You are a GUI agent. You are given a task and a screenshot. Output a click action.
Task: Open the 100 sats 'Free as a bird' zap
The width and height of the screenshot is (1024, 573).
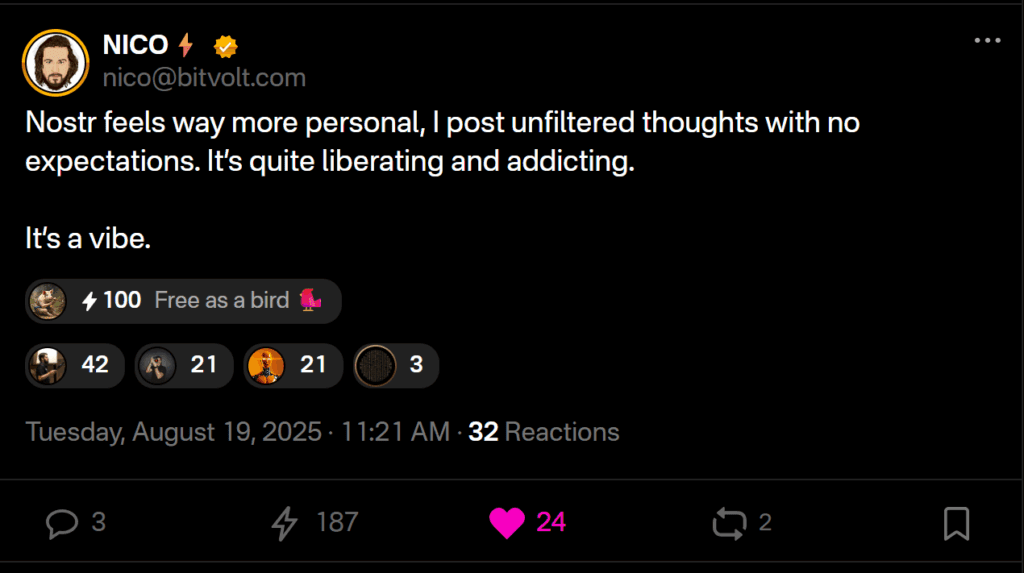pyautogui.click(x=184, y=301)
